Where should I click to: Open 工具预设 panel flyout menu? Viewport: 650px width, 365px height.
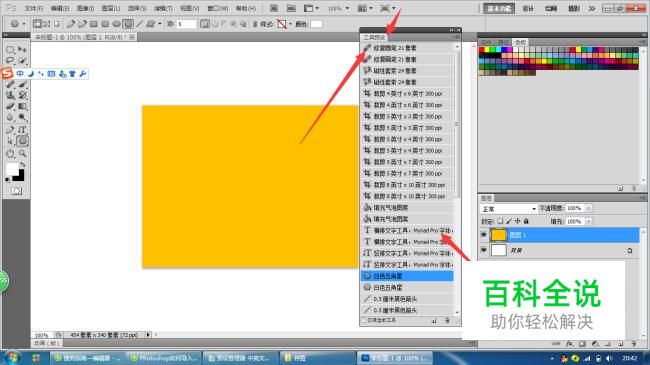point(456,37)
